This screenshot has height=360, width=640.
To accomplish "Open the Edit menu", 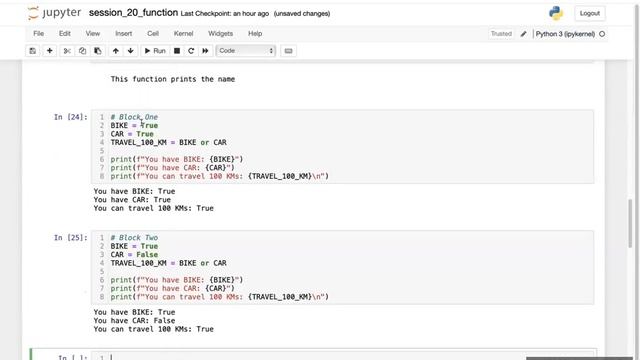I will point(64,33).
